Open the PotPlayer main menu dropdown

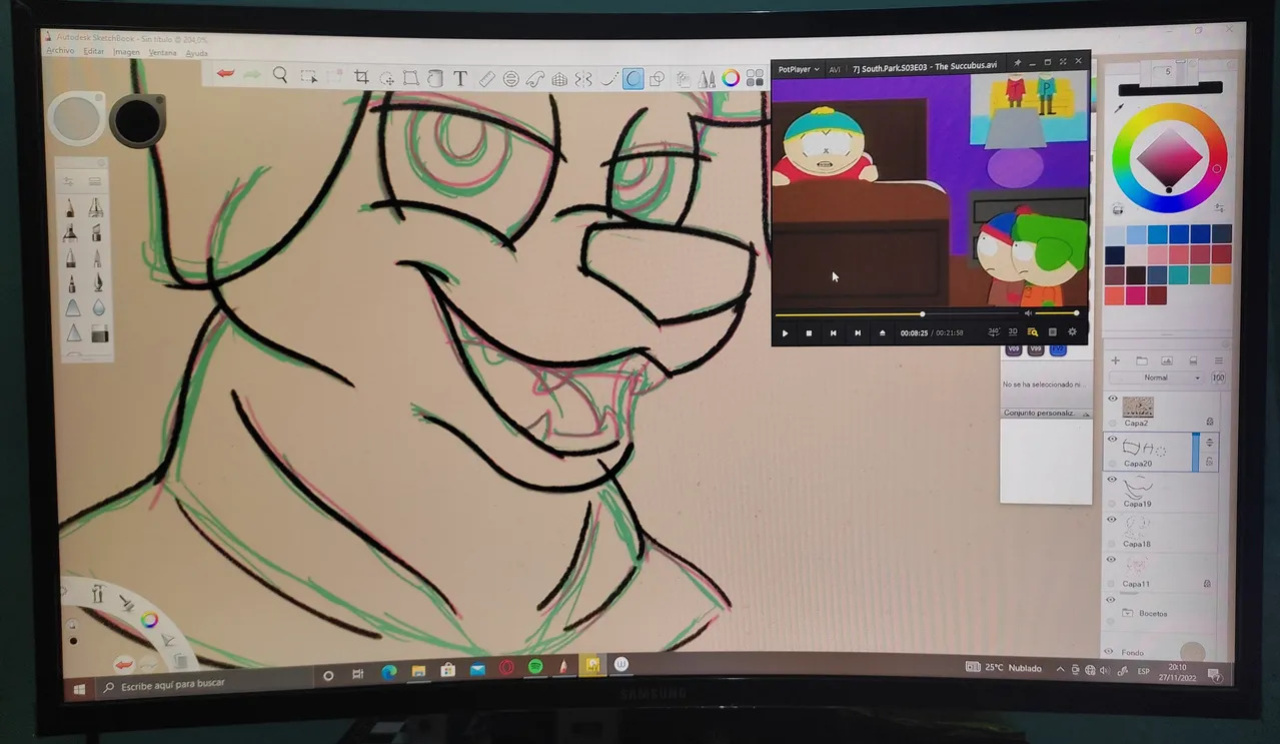pyautogui.click(x=799, y=69)
